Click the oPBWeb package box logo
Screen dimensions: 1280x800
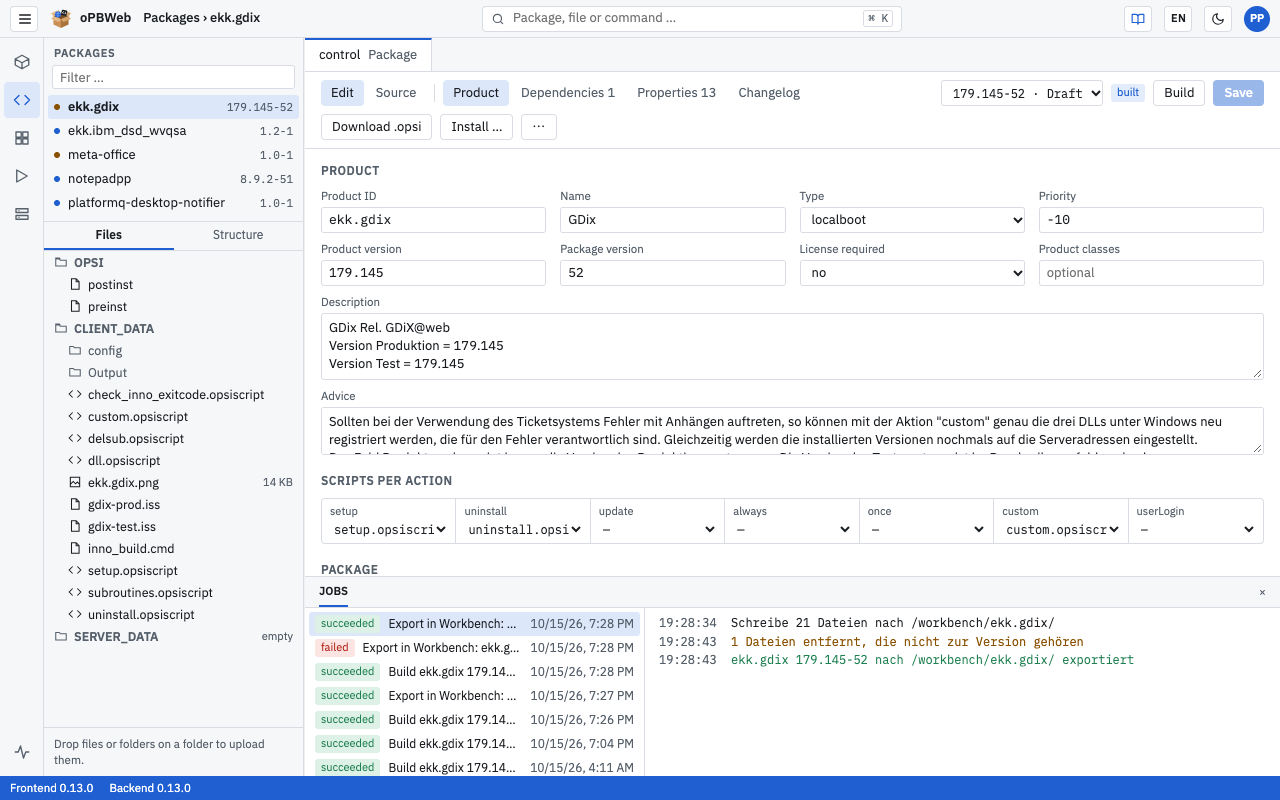coord(61,18)
